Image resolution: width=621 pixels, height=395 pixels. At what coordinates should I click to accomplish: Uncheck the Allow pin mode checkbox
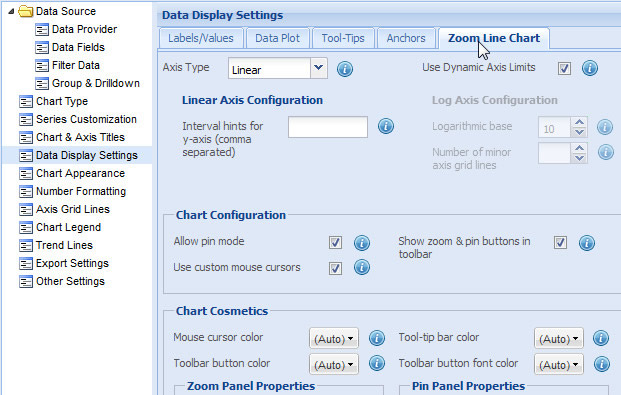pos(335,242)
